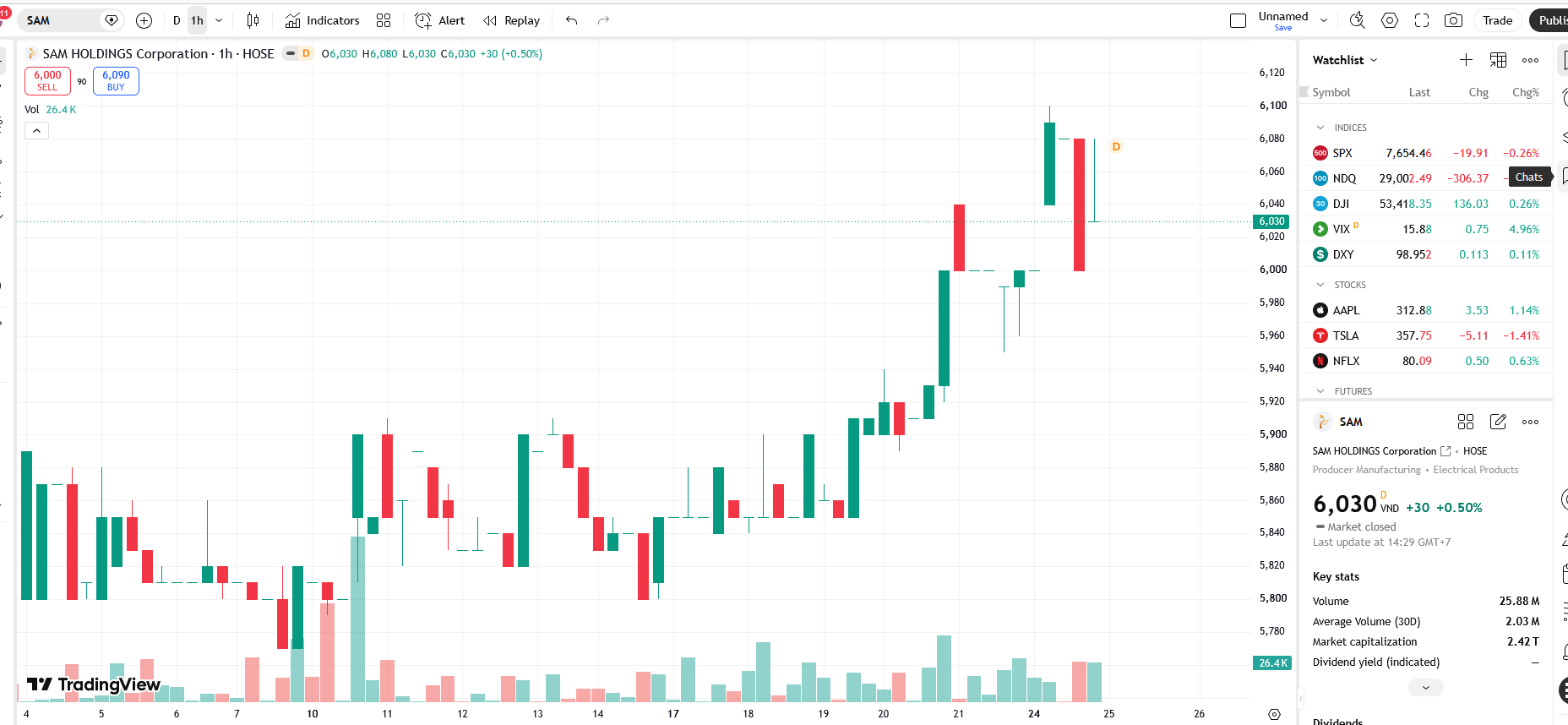Open the Watchlist dropdown menu
The image size is (1568, 725).
coord(1345,60)
